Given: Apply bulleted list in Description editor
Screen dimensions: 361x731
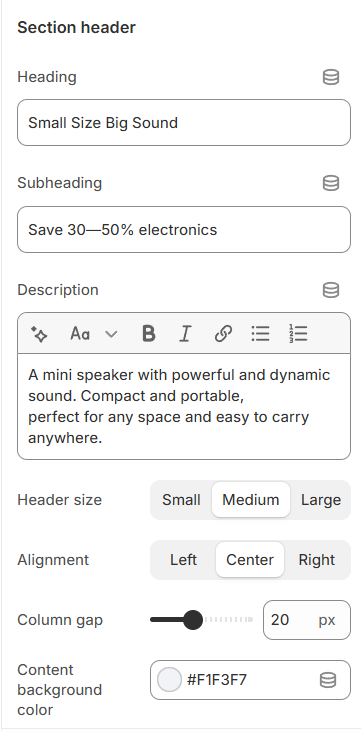Looking at the screenshot, I should [260, 334].
